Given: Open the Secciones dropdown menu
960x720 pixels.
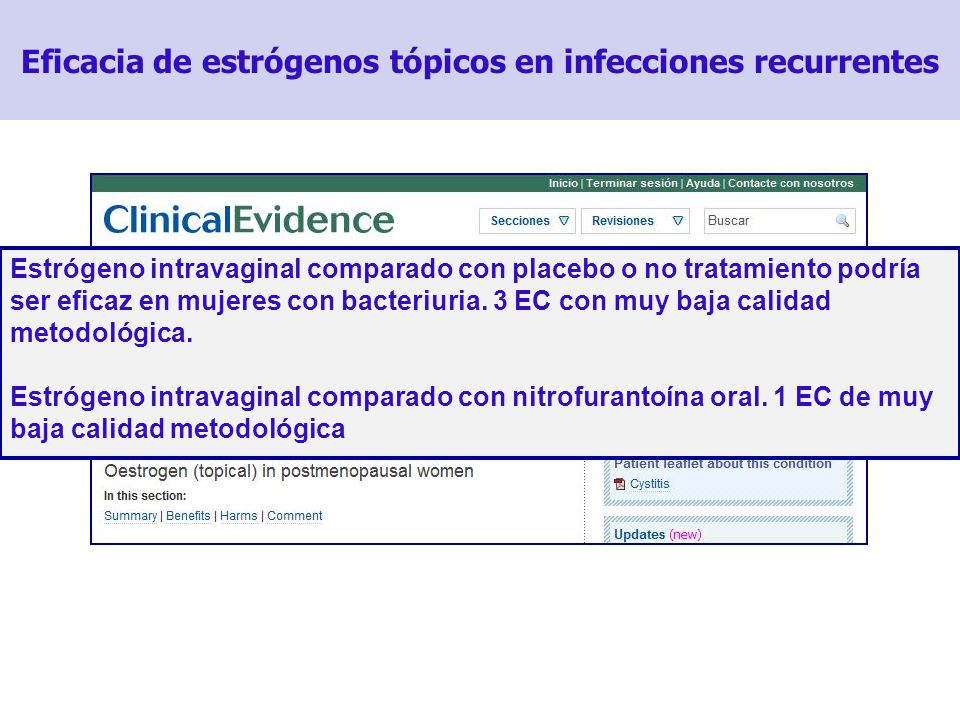Looking at the screenshot, I should (527, 221).
